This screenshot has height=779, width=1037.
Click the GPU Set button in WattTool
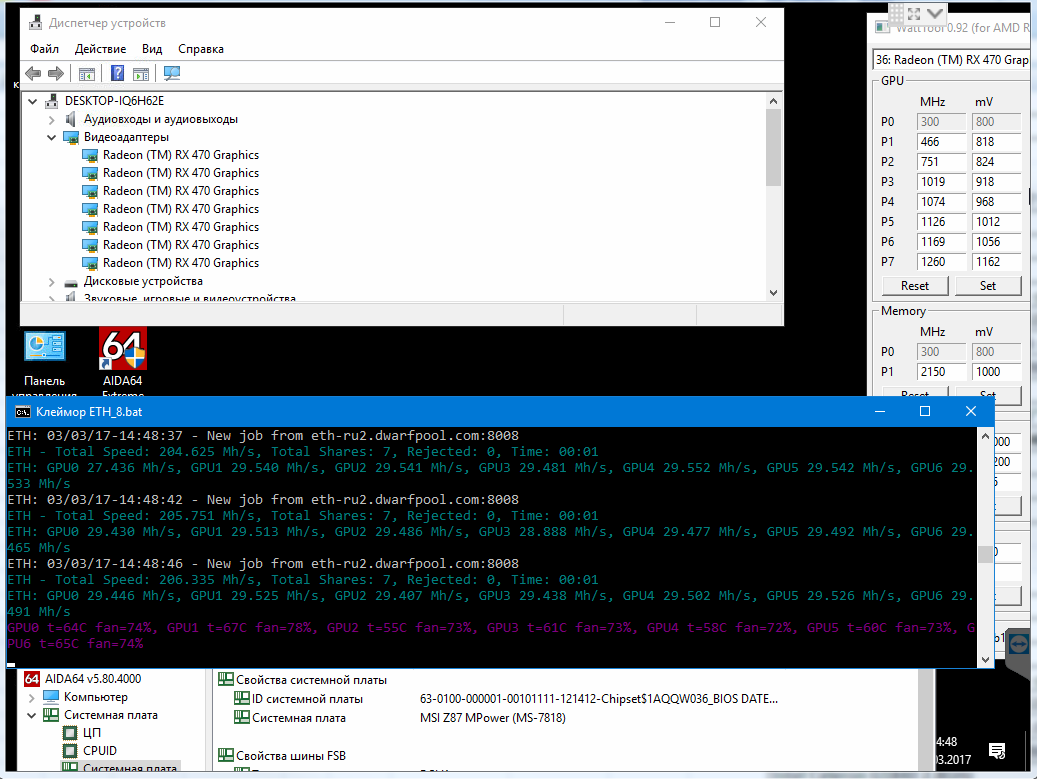[987, 285]
